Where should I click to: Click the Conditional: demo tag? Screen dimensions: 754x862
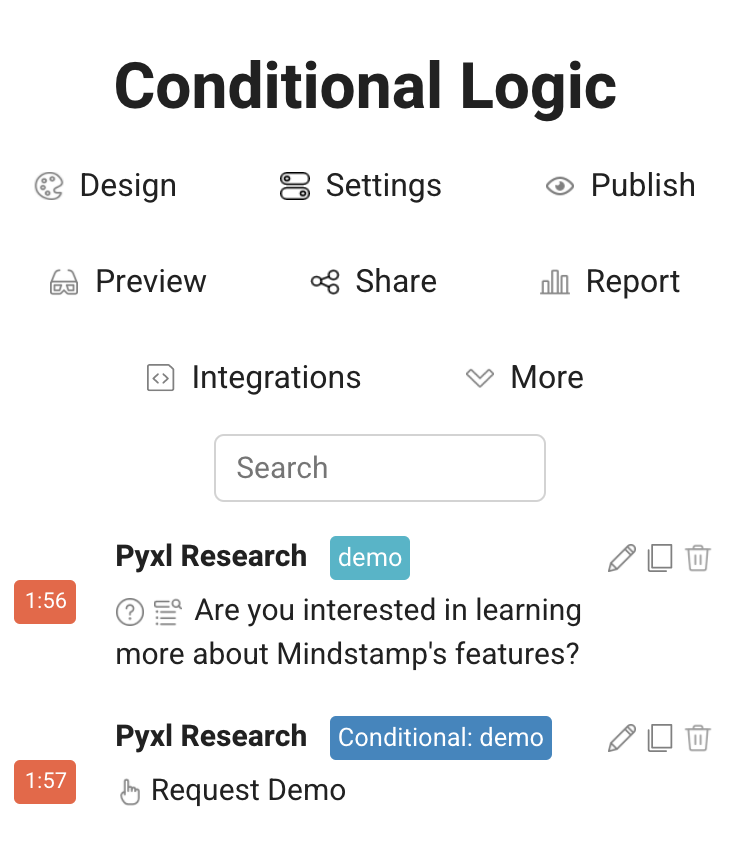(441, 738)
